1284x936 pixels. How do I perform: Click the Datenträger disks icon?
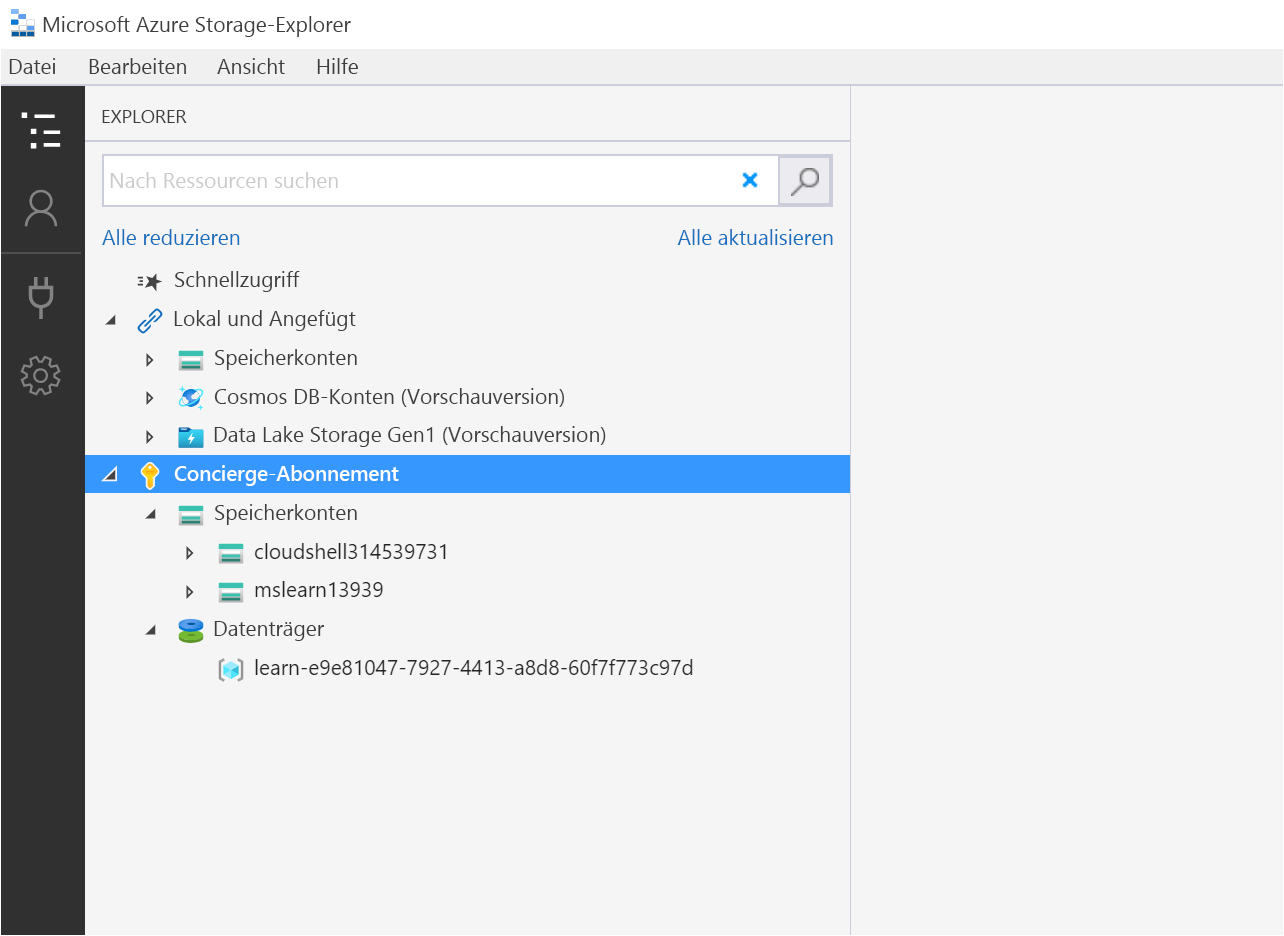(x=190, y=630)
